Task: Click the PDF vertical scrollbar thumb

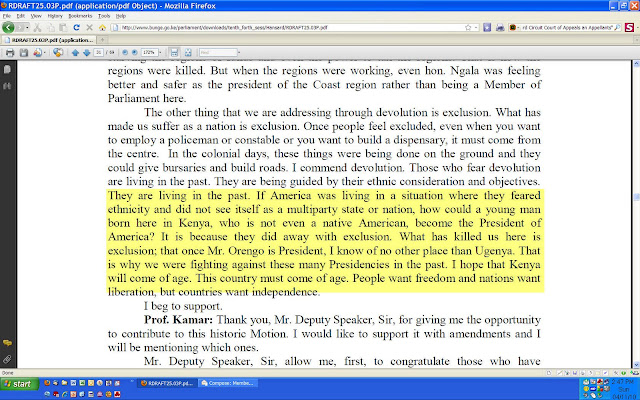Action: pos(636,197)
